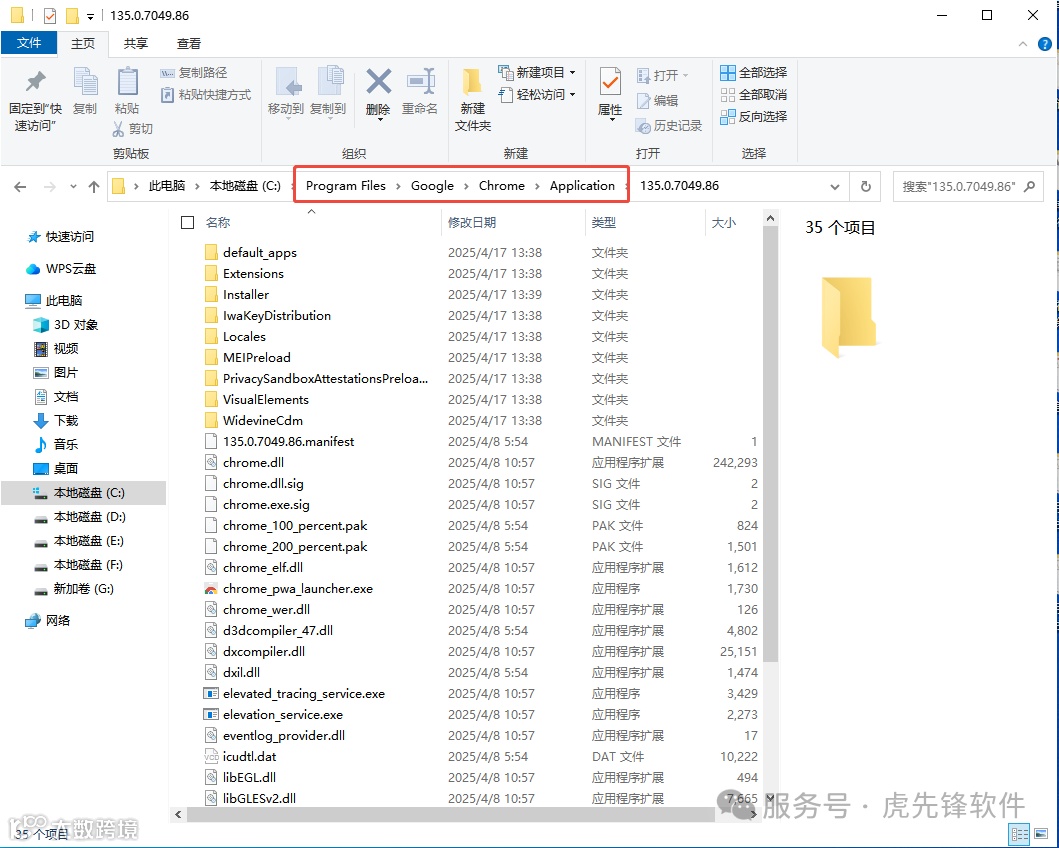The image size is (1059, 848).
Task: Select the chrome_pwa_launcher.exe icon
Action: coord(211,589)
